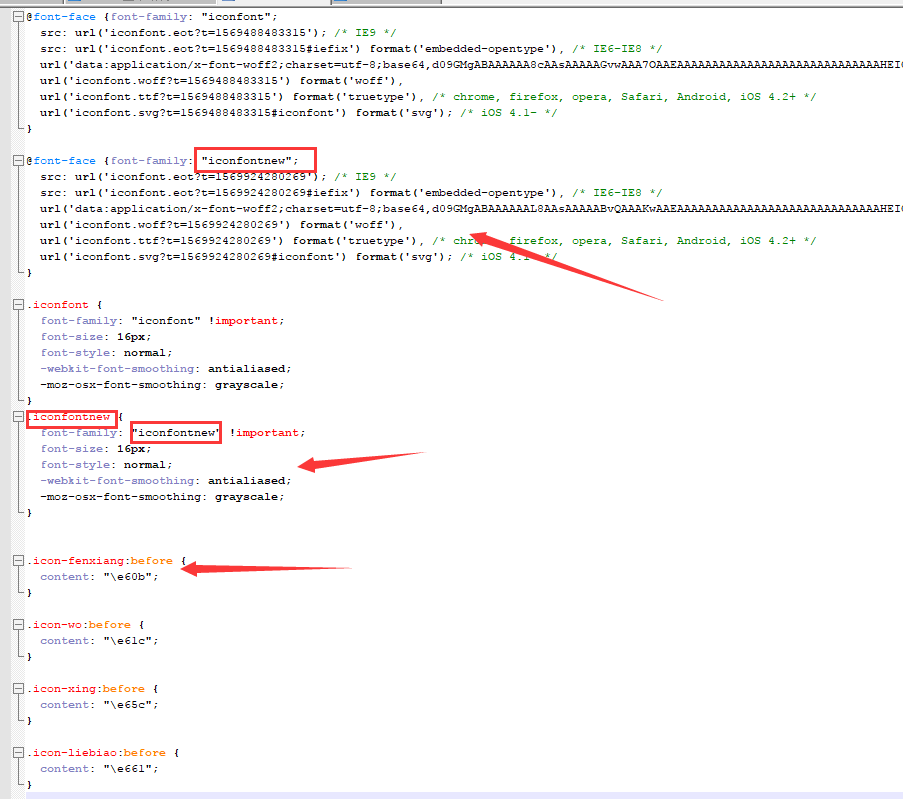Click iconfont.woff?t=156992428O269 url line
Viewport: 903px width, 799px height.
[x=222, y=225]
